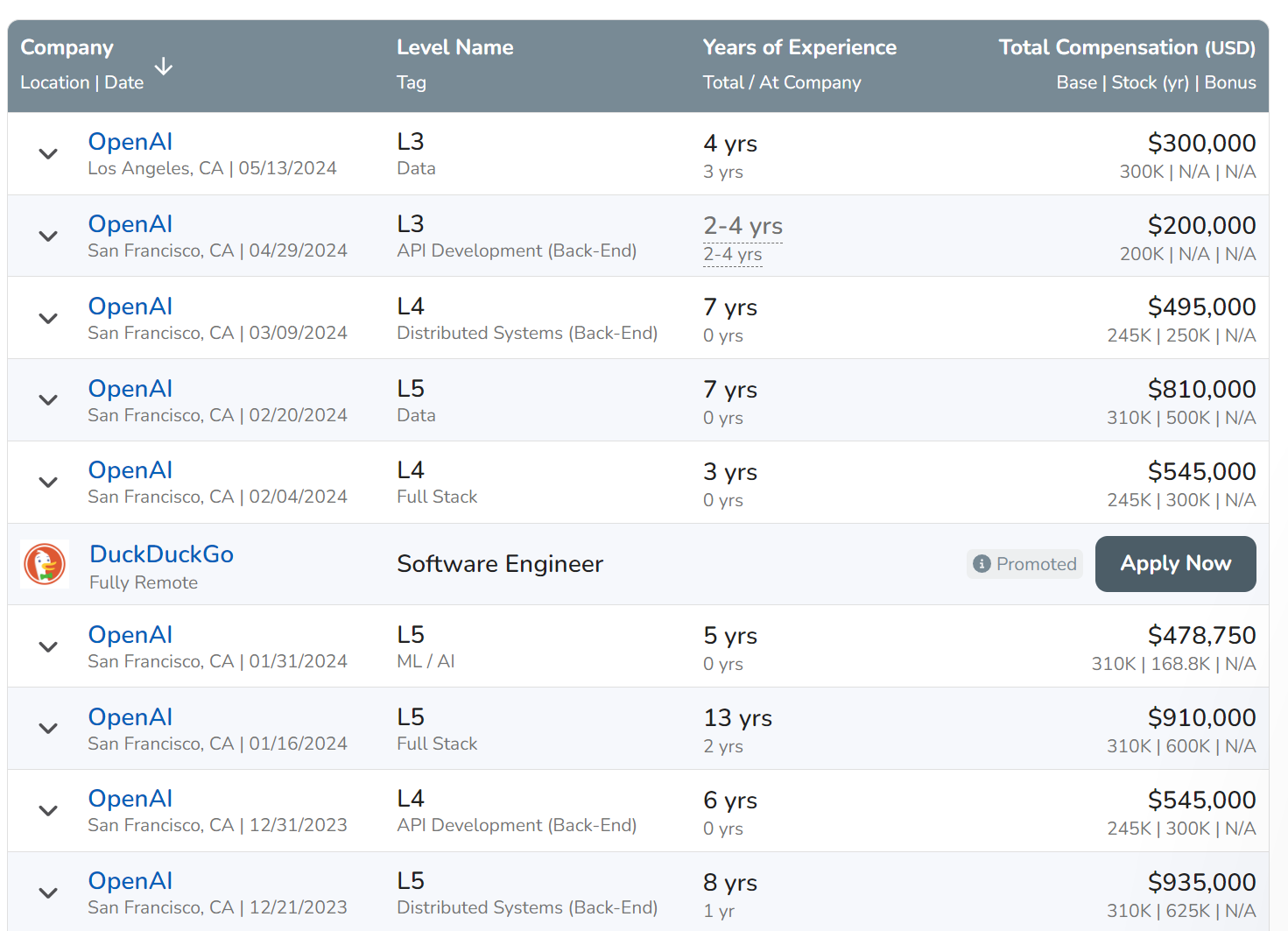Click the Location | Date subheader
The image size is (1288, 931).
click(81, 82)
